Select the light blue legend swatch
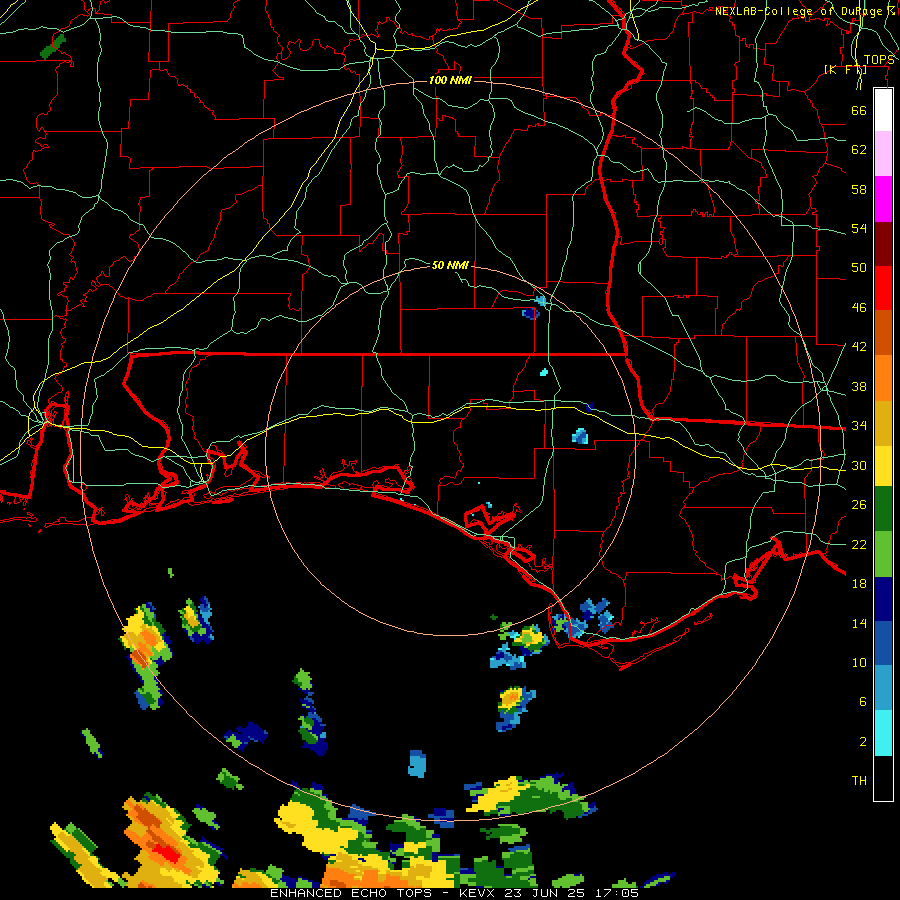Image resolution: width=900 pixels, height=900 pixels. (883, 688)
